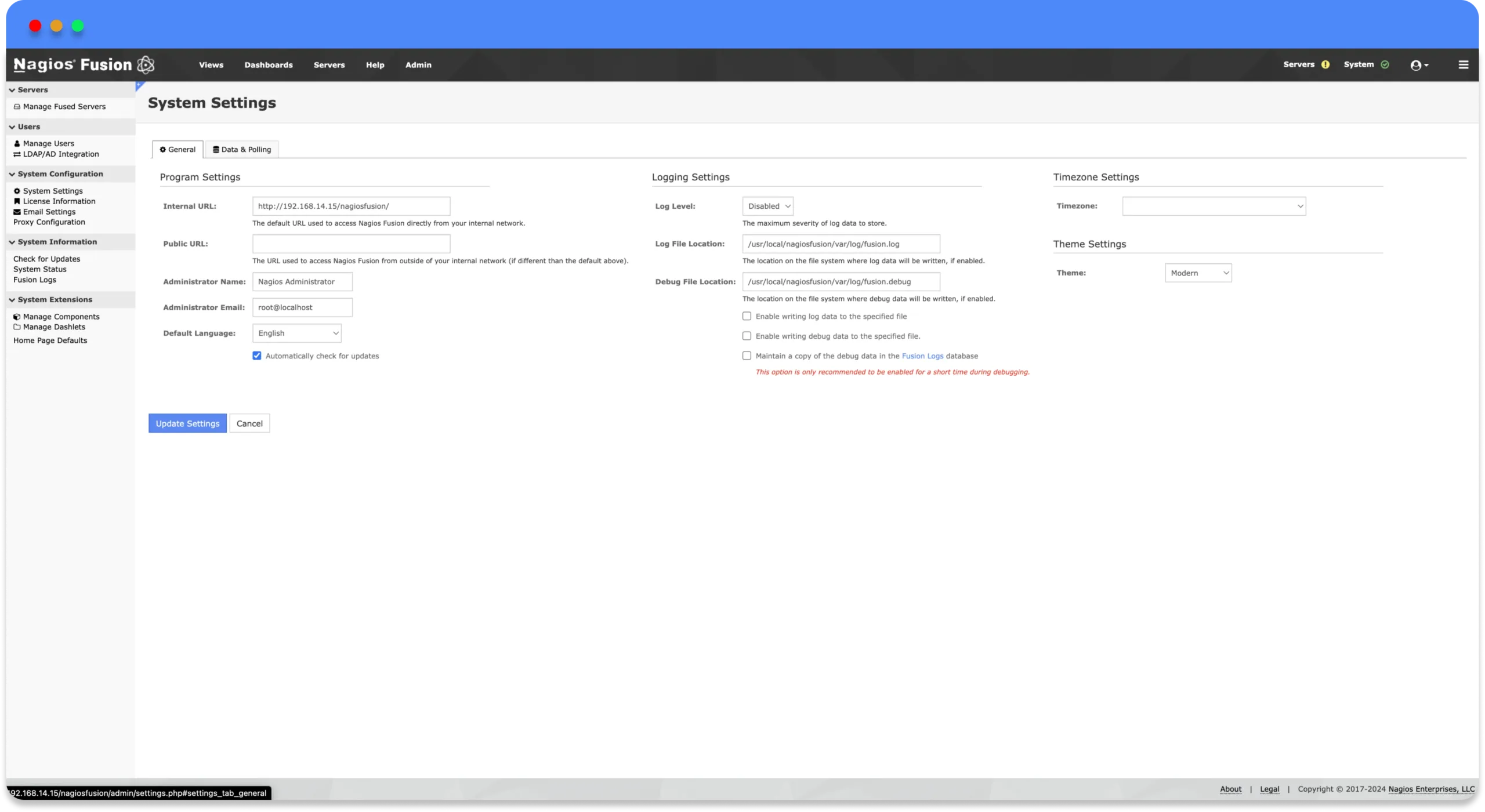Image resolution: width=1485 pixels, height=812 pixels.
Task: Click the Public URL input field
Action: (351, 244)
